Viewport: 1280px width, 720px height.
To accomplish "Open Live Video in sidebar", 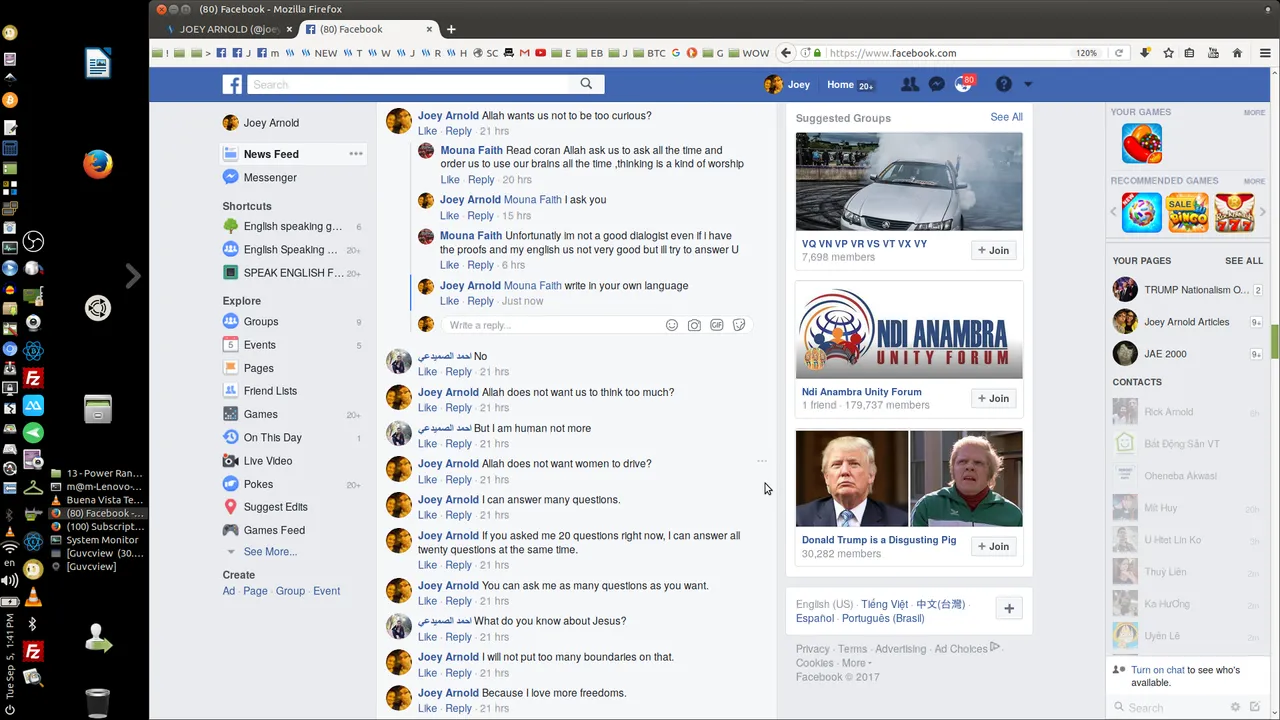I will 268,461.
